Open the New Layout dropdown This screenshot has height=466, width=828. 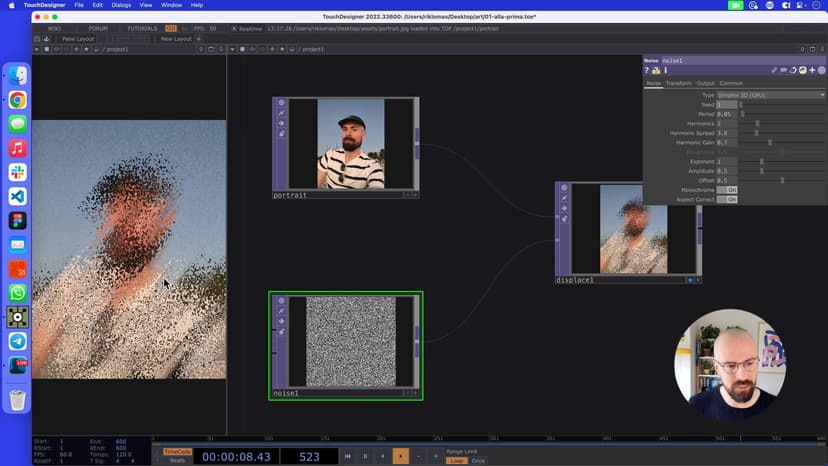[174, 39]
